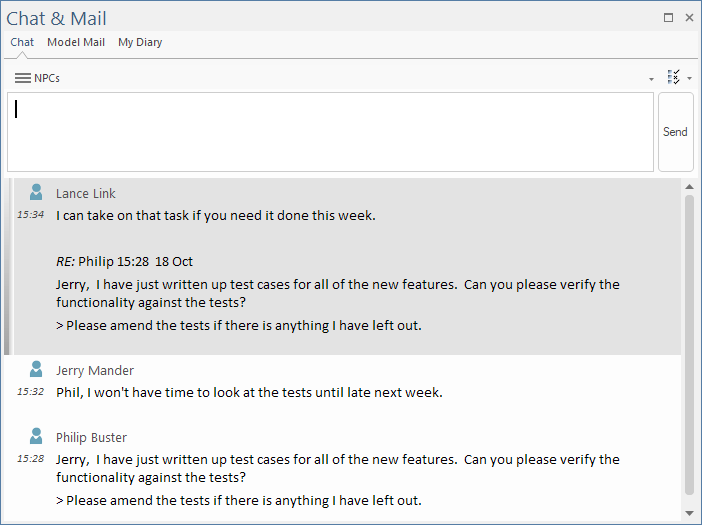Select the Chat tab
The image size is (702, 525).
tap(22, 43)
